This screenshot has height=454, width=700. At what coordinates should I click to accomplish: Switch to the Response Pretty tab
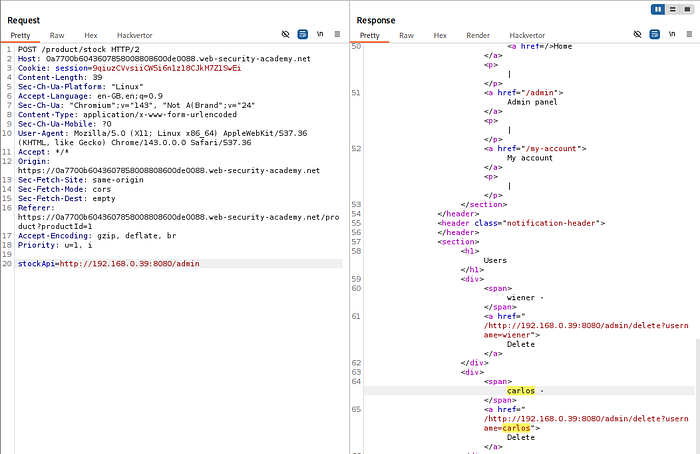370,35
